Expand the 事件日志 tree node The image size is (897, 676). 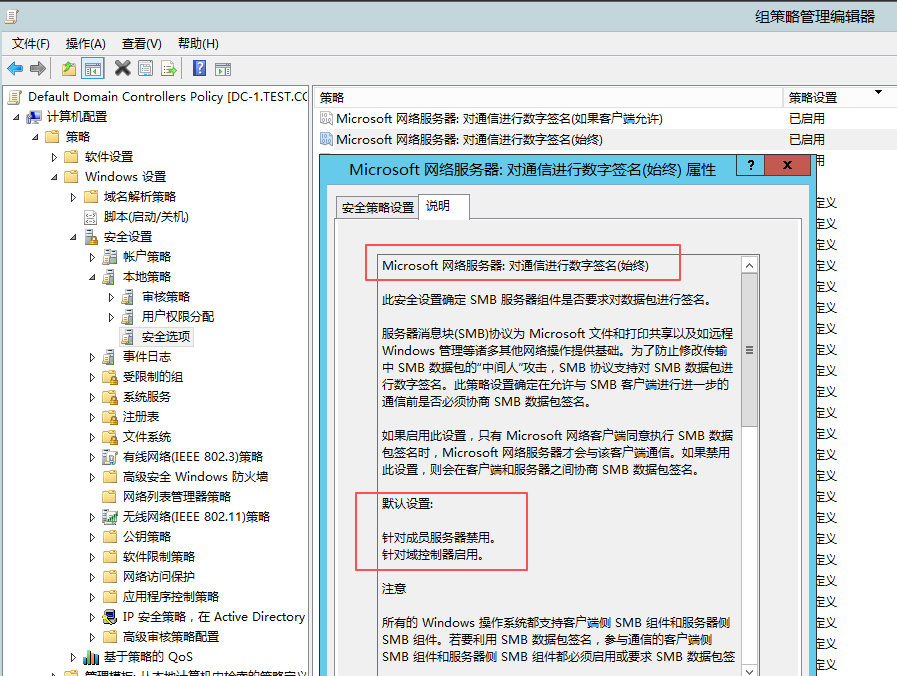click(93, 357)
